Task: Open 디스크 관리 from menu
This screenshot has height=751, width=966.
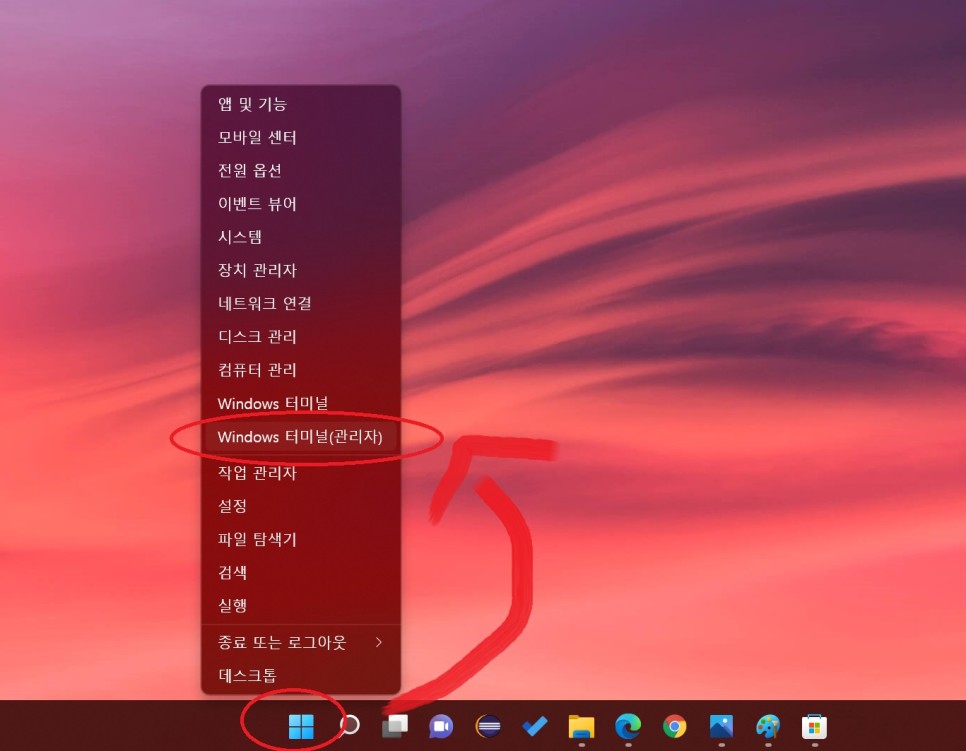Action: (x=301, y=337)
